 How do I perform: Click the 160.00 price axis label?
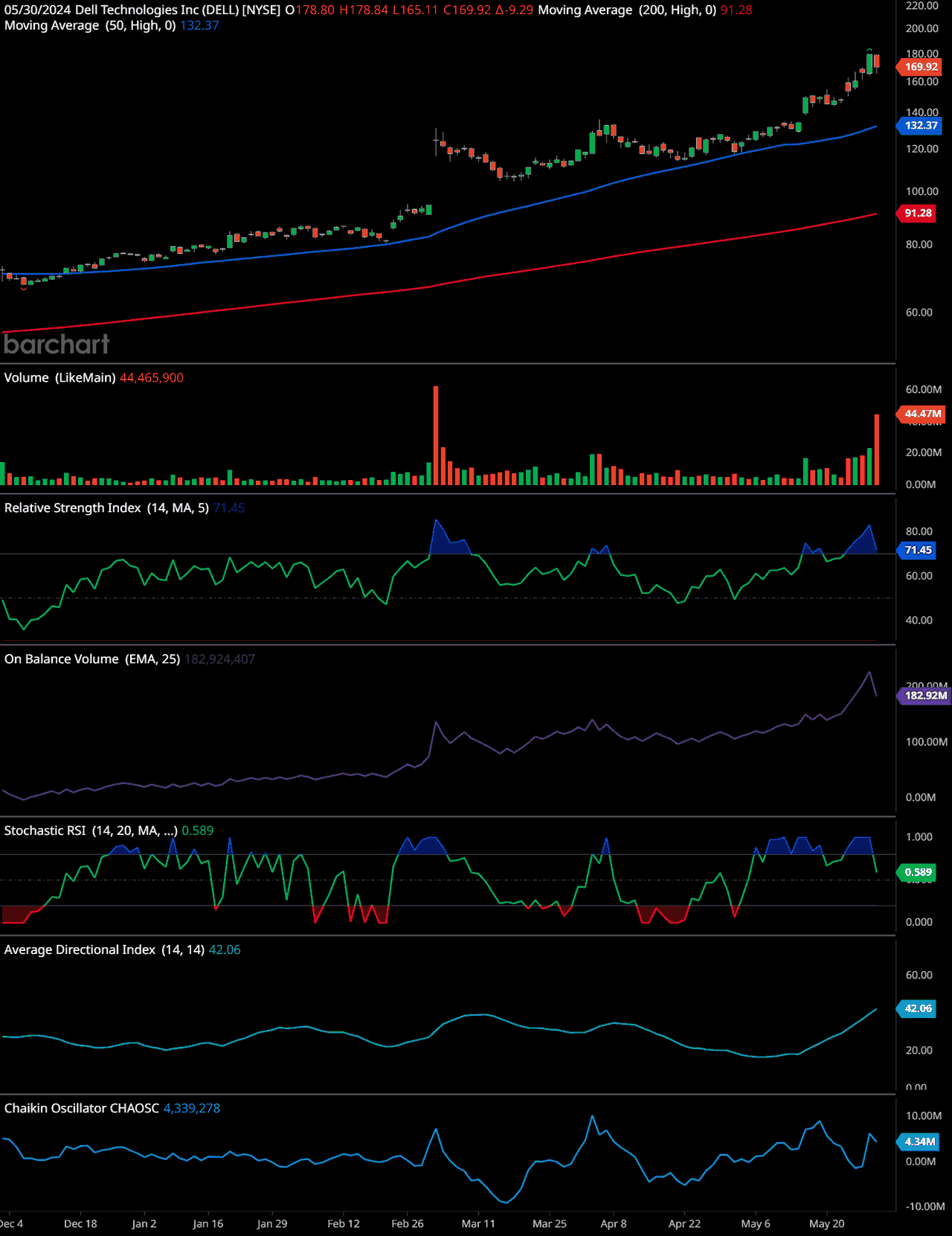tap(922, 82)
